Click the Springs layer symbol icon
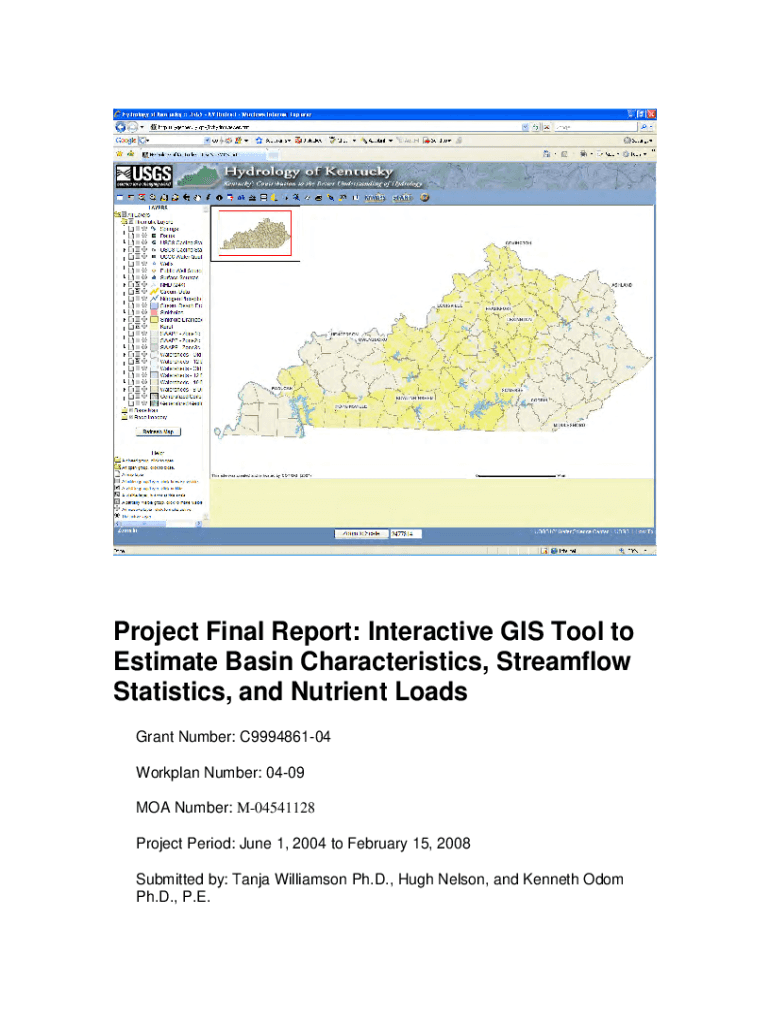The image size is (770, 1024). (153, 228)
